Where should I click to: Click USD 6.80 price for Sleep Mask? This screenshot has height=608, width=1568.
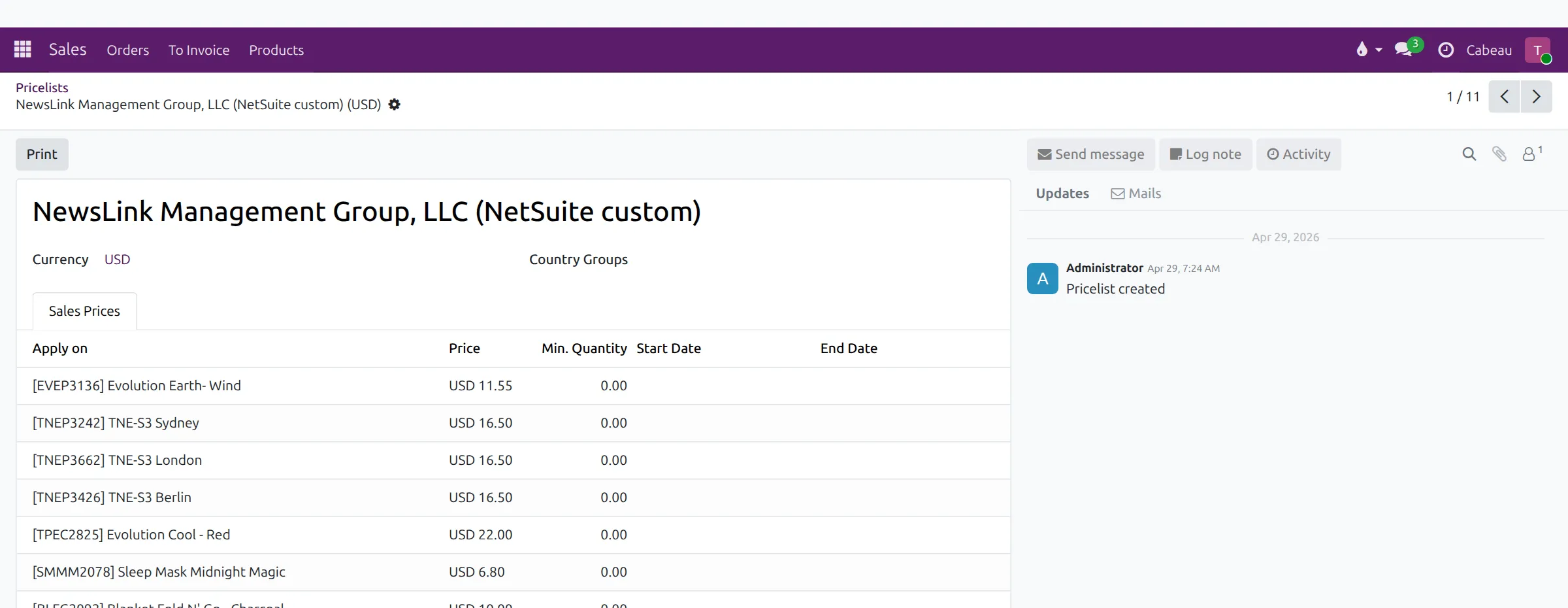tap(476, 572)
